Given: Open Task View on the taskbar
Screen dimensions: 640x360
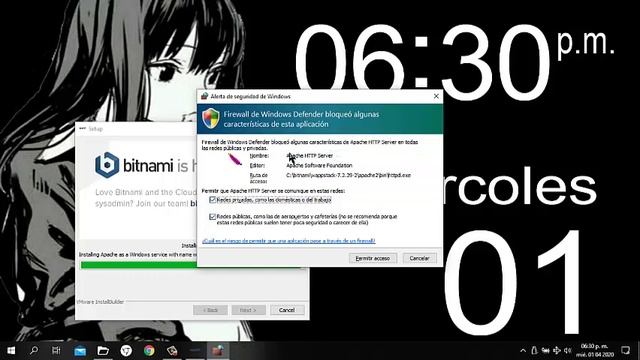Looking at the screenshot, I should click(x=56, y=350).
